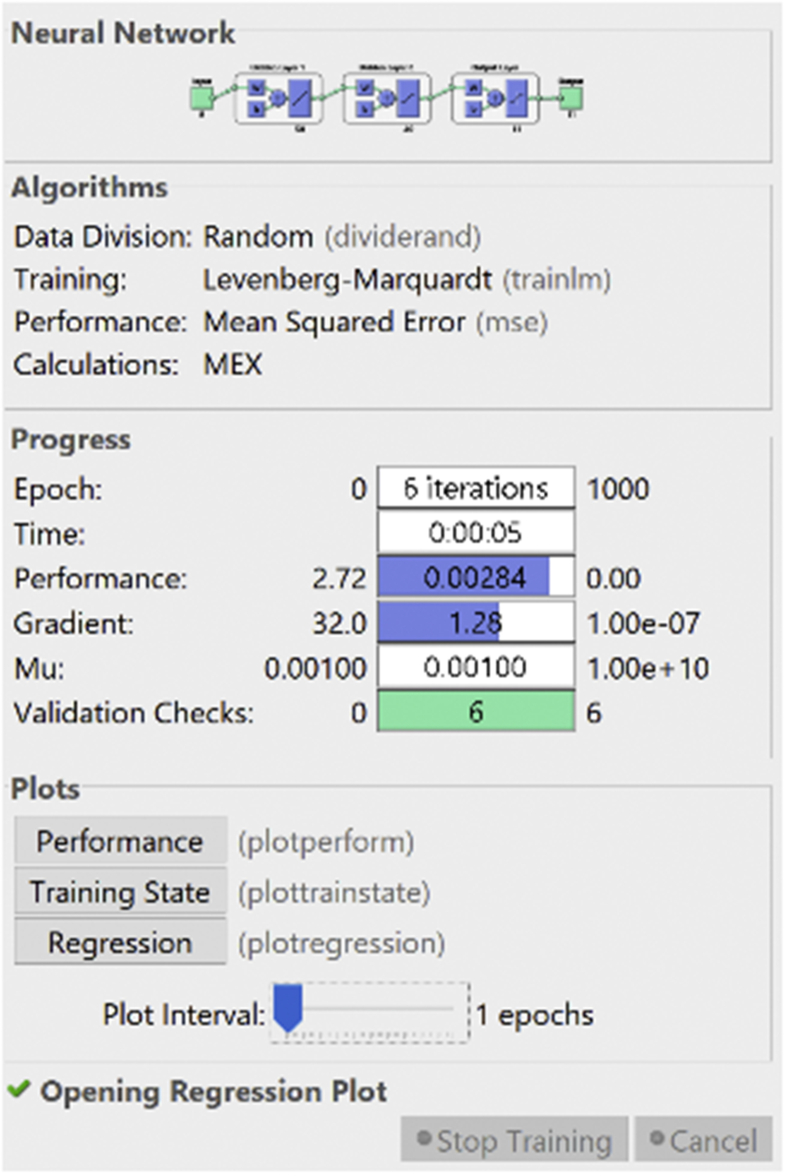Click the Epoch iterations progress bar
This screenshot has height=1176, width=787.
point(476,489)
